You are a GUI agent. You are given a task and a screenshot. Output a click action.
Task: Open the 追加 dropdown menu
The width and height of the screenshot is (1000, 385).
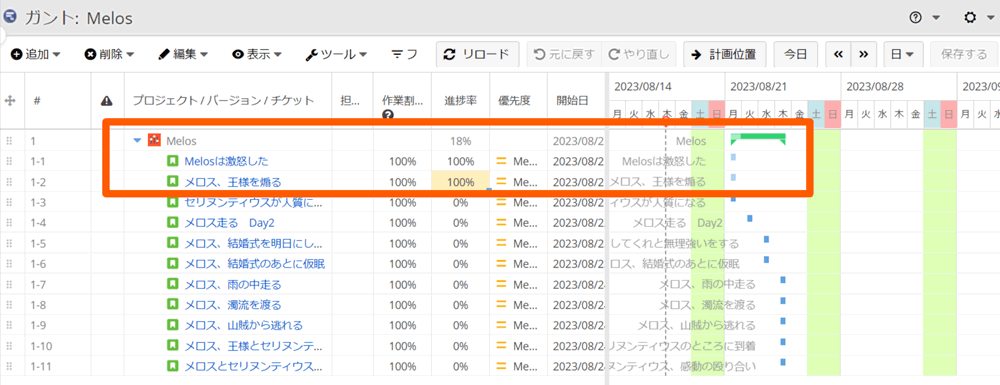35,54
